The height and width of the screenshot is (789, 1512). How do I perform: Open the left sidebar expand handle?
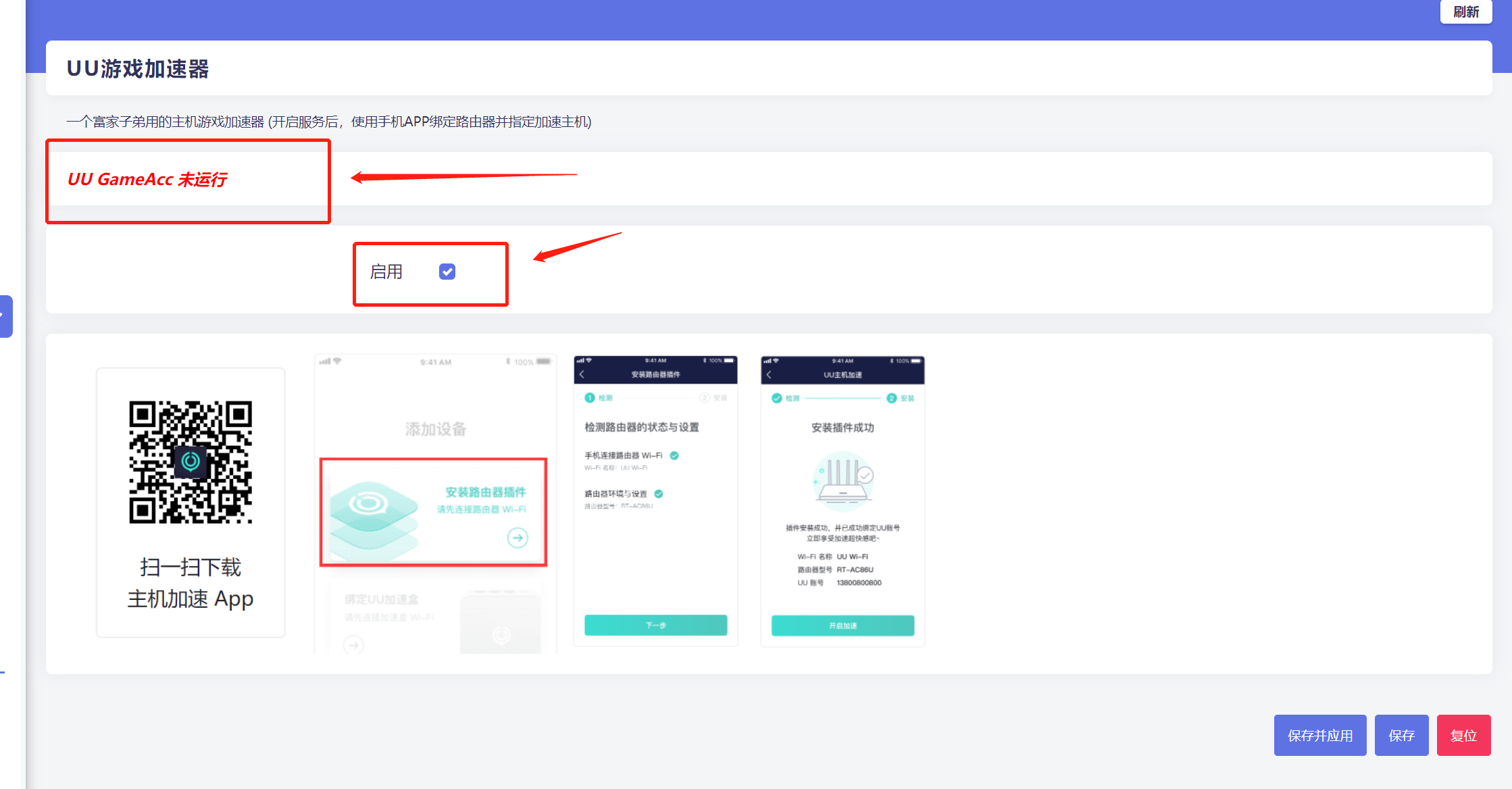[5, 316]
